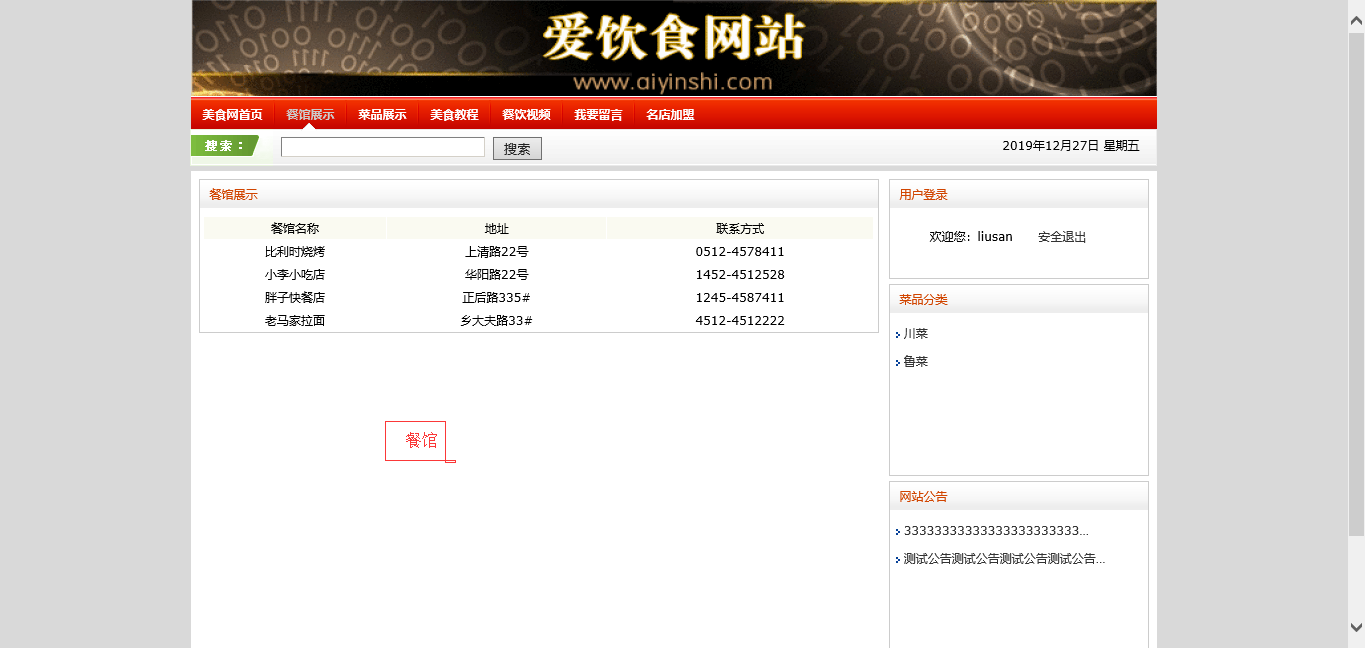Image resolution: width=1365 pixels, height=648 pixels.
Task: Open the 鲁菜 dish category
Action: point(916,362)
